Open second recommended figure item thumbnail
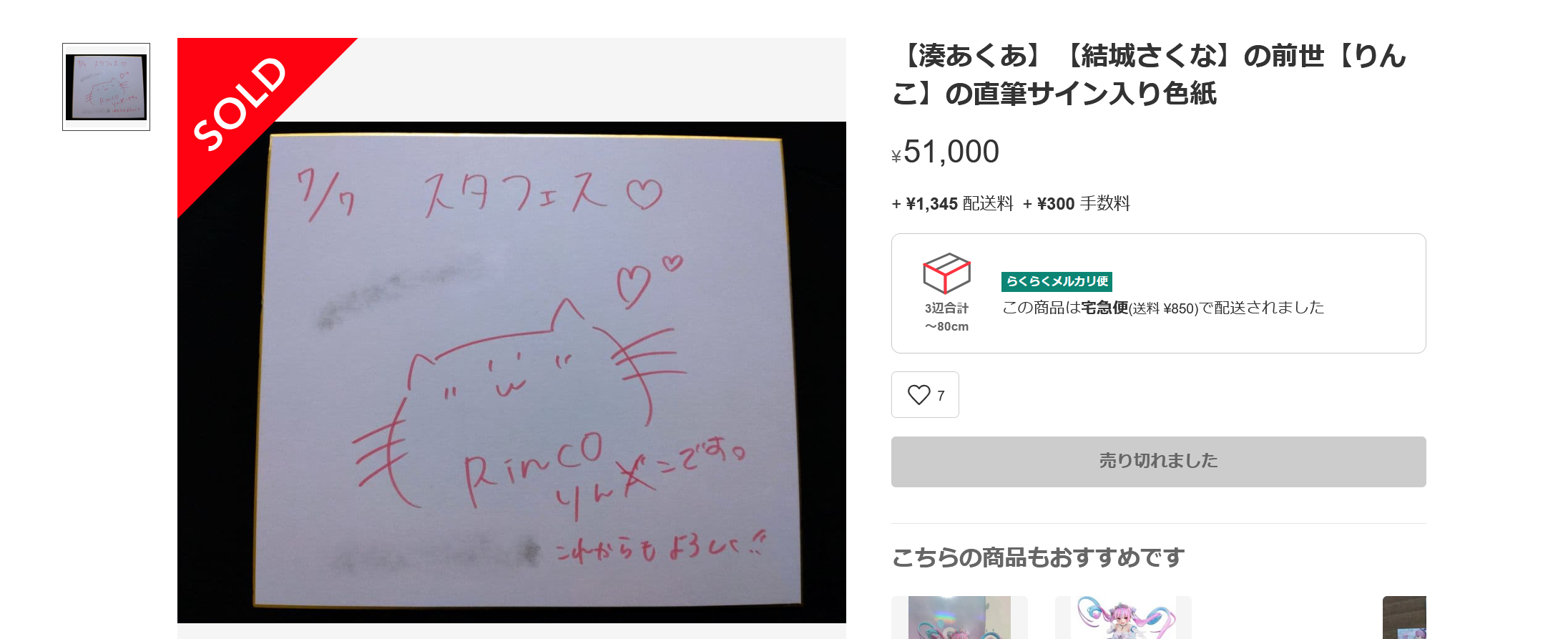1568x639 pixels. [1123, 618]
